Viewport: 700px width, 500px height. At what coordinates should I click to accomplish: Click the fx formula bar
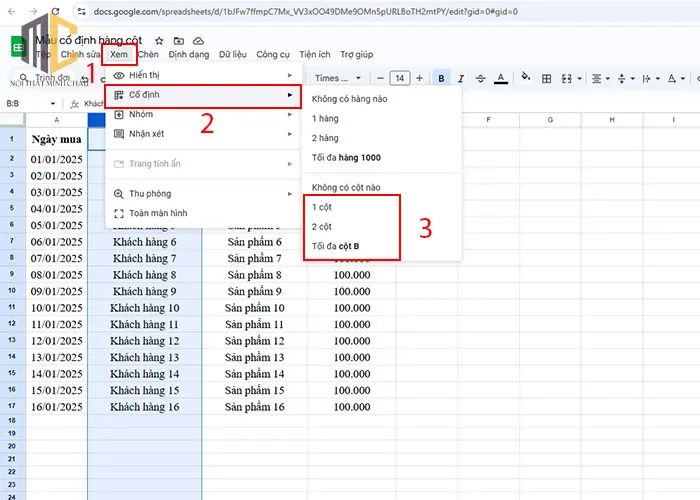75,104
